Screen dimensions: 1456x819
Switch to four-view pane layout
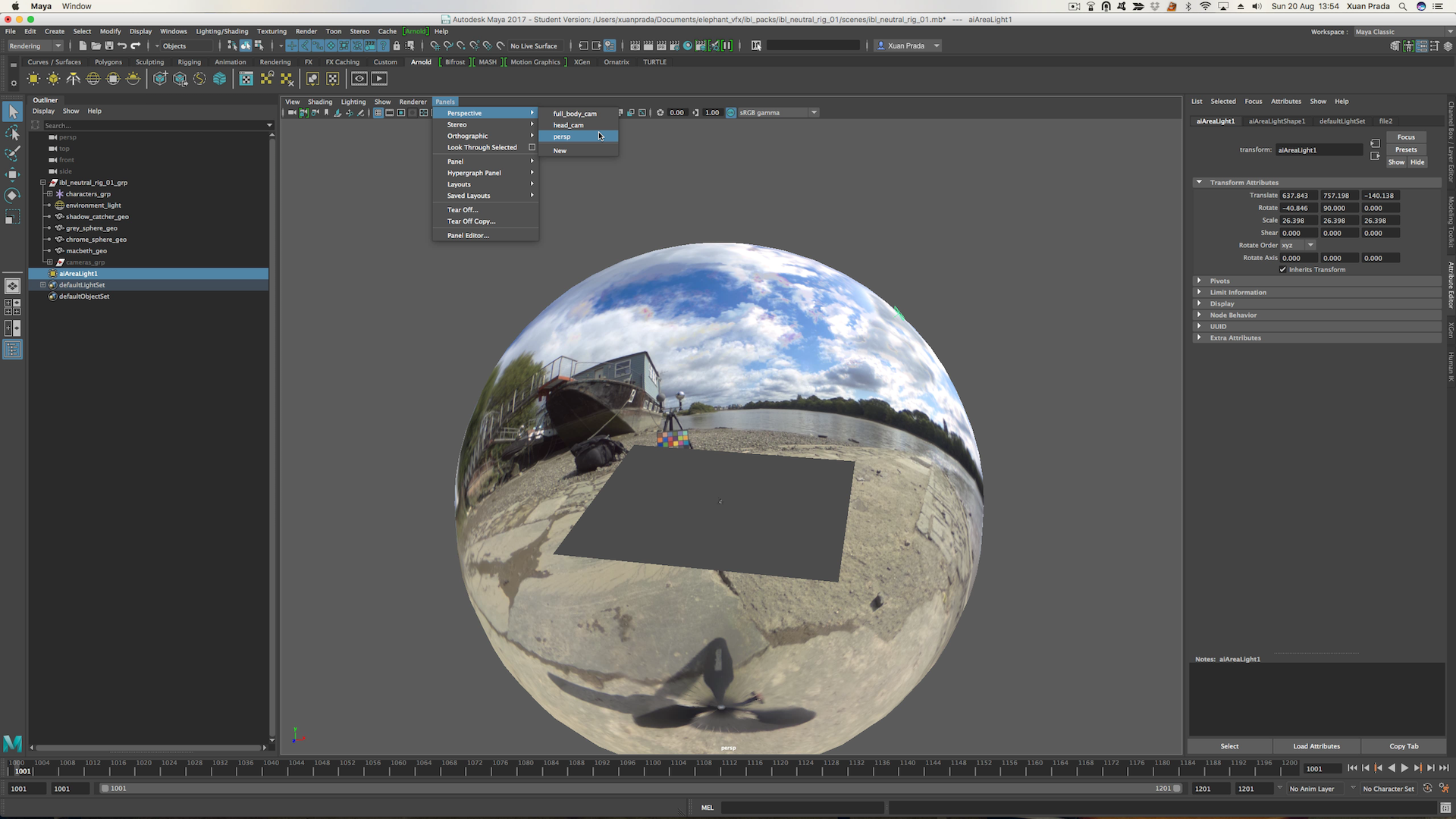[x=13, y=306]
